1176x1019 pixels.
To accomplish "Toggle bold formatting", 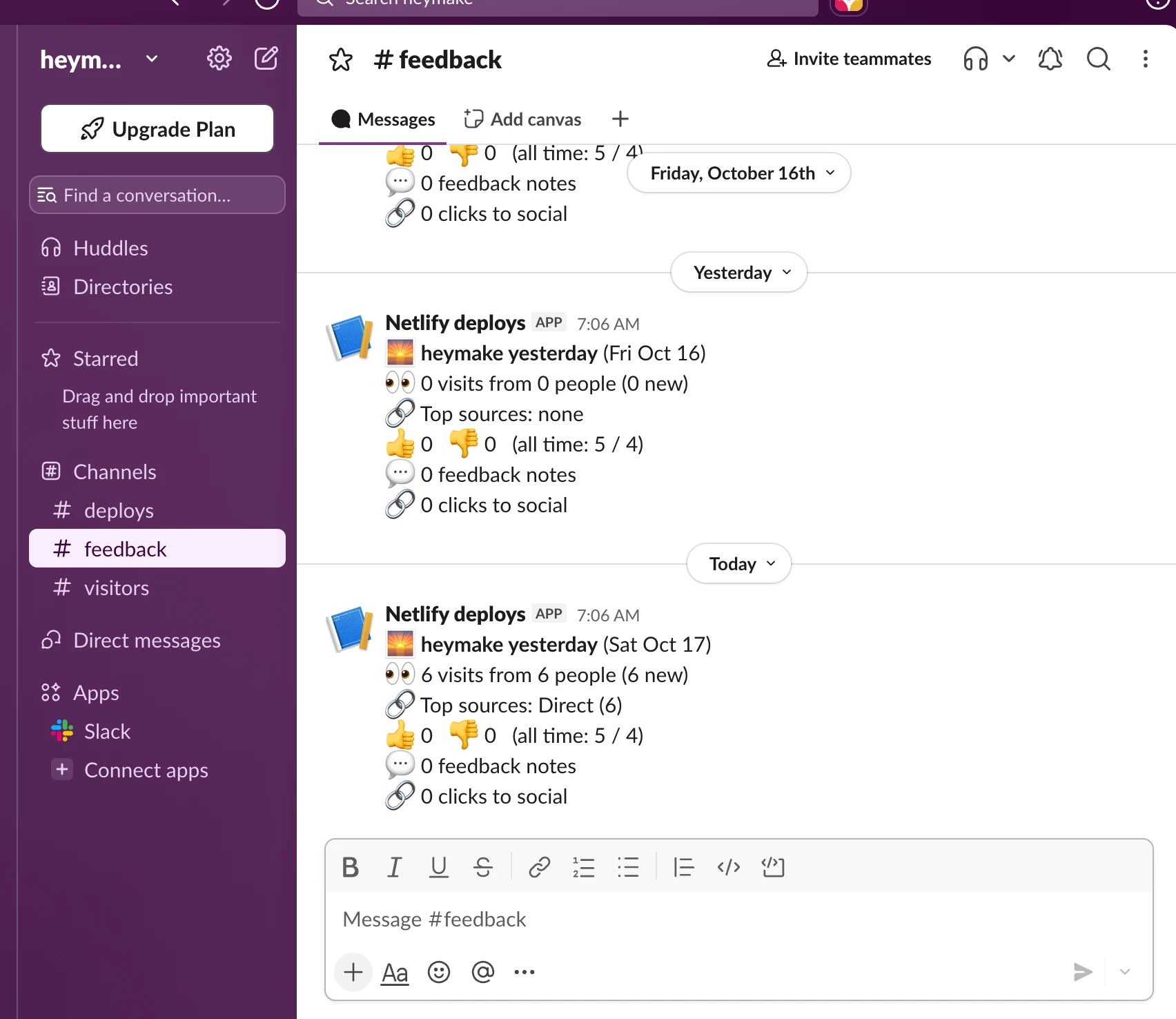I will pyautogui.click(x=351, y=867).
